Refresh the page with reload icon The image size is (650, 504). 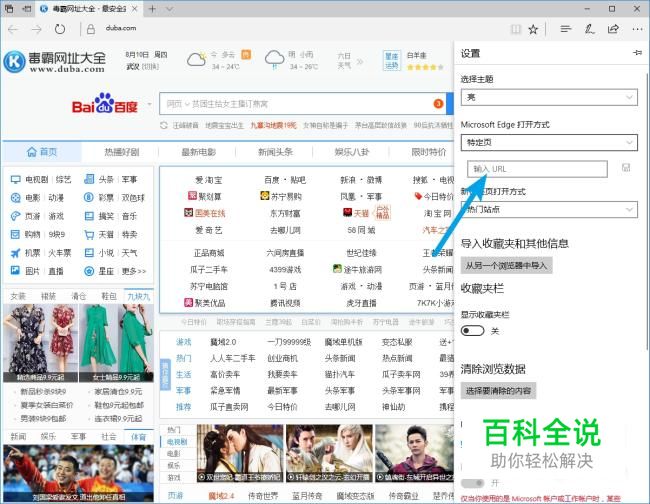tap(60, 29)
